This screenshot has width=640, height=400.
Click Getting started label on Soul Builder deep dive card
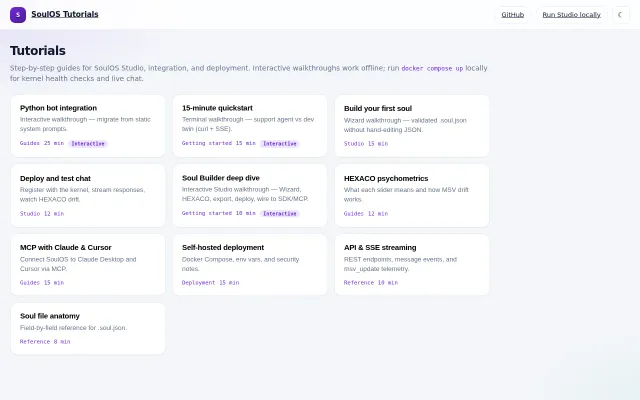click(x=207, y=213)
